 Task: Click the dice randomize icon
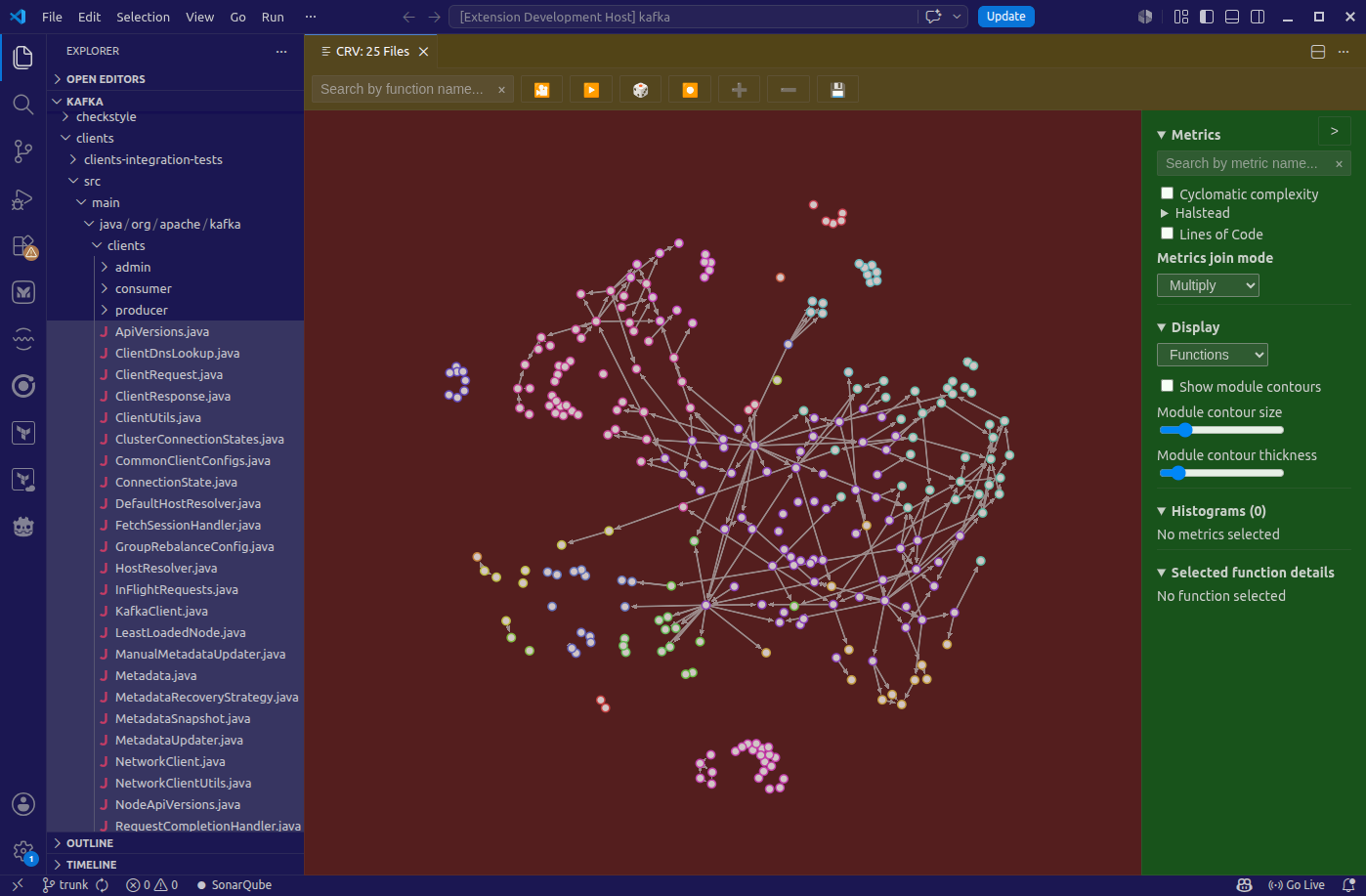640,90
